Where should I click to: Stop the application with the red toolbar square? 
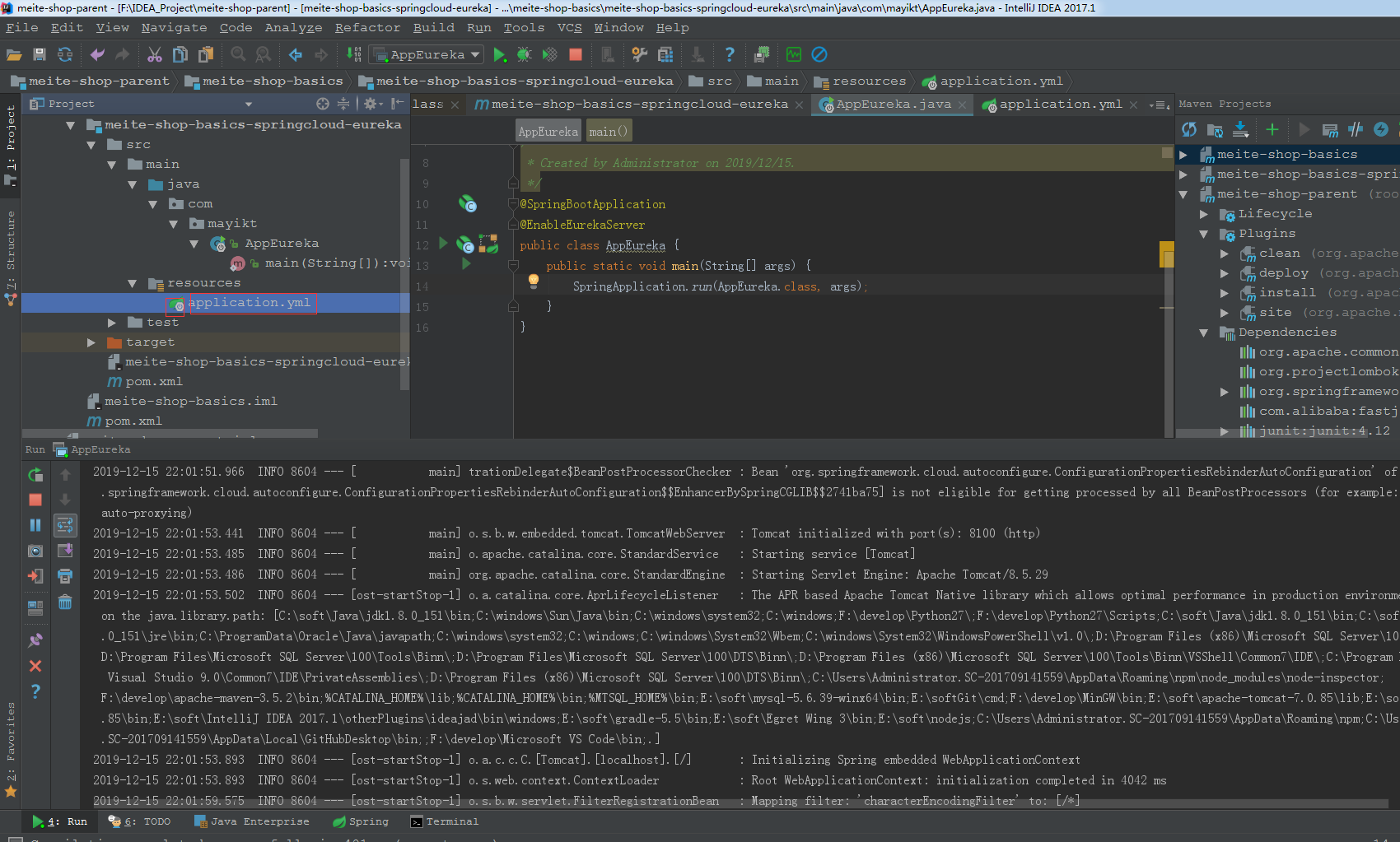[x=576, y=55]
